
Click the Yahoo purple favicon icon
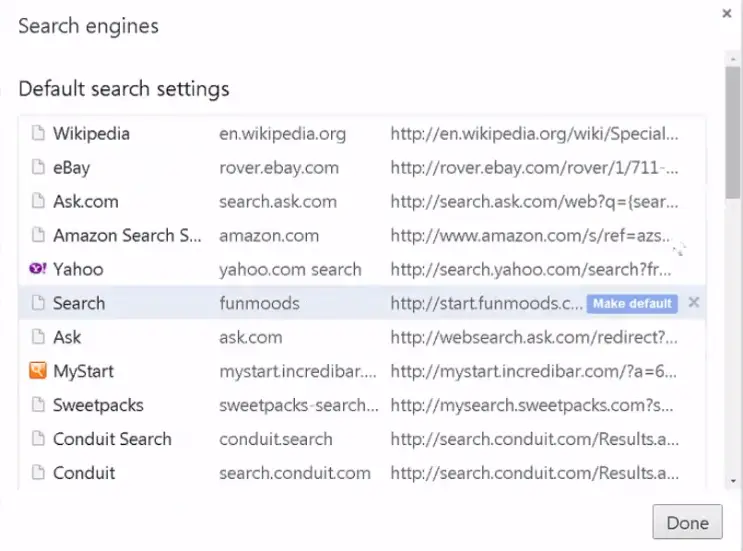38,269
